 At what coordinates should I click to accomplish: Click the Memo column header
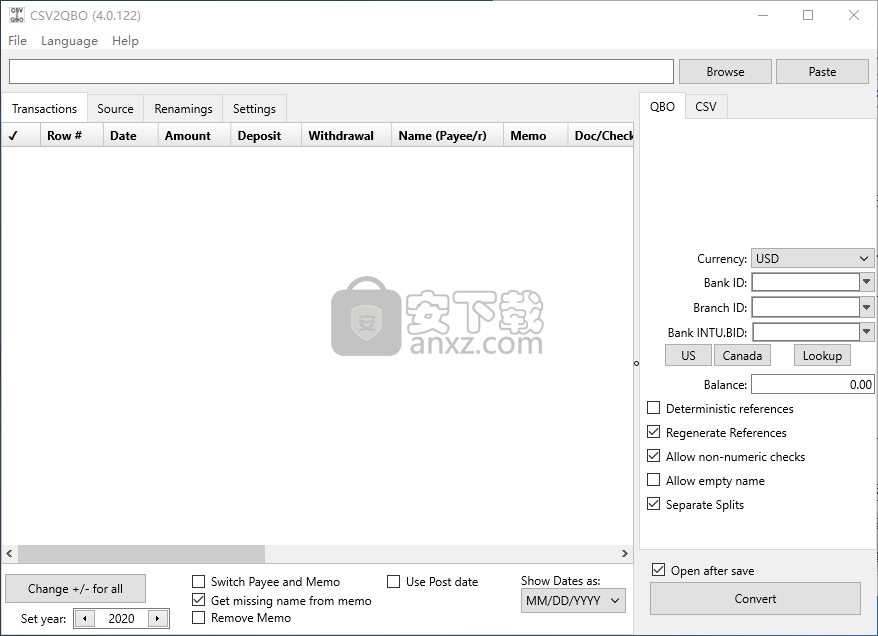tap(535, 135)
